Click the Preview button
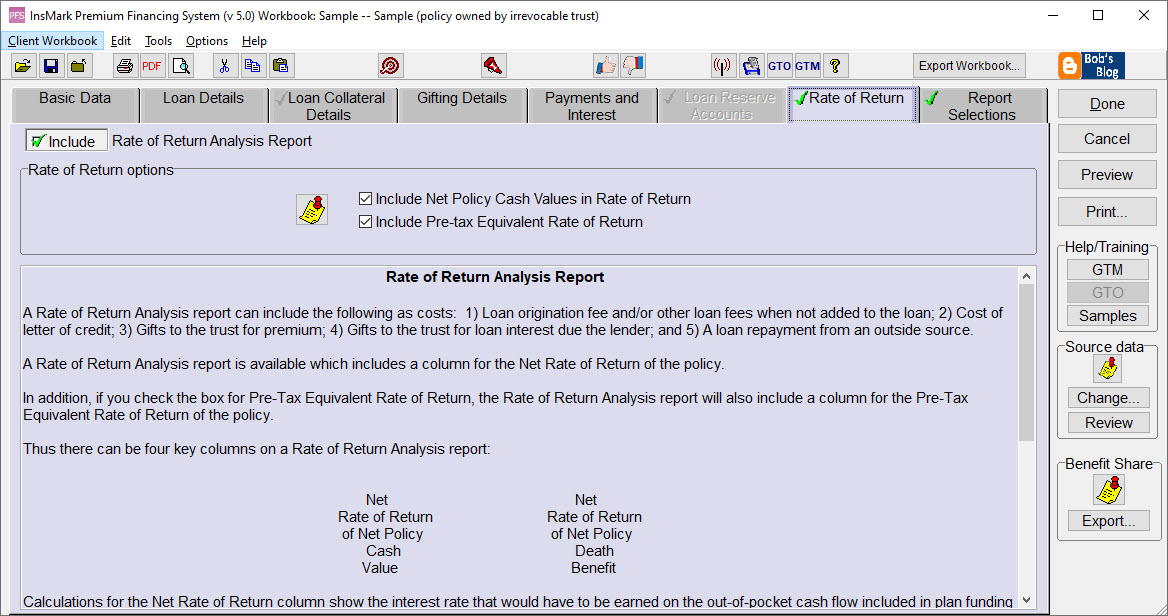Viewport: 1168px width, 616px height. pyautogui.click(x=1106, y=174)
